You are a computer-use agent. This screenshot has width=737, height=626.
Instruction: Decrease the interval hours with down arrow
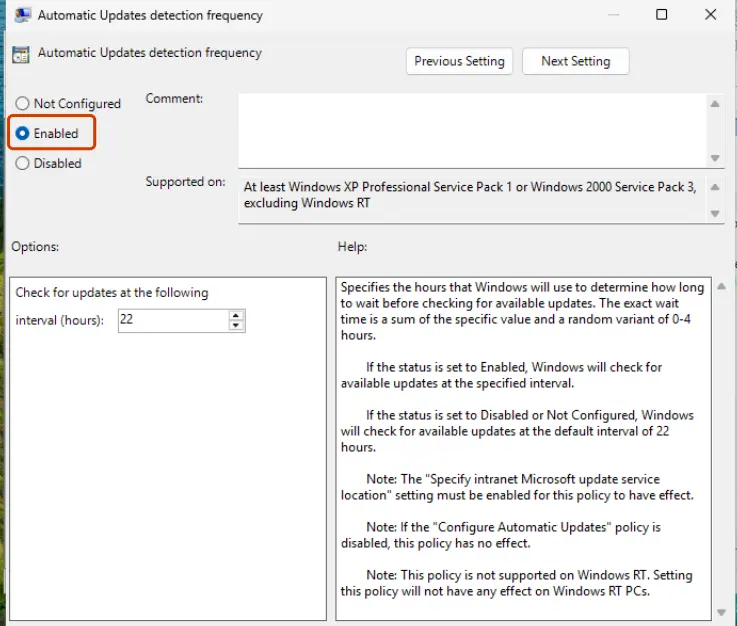click(x=236, y=326)
